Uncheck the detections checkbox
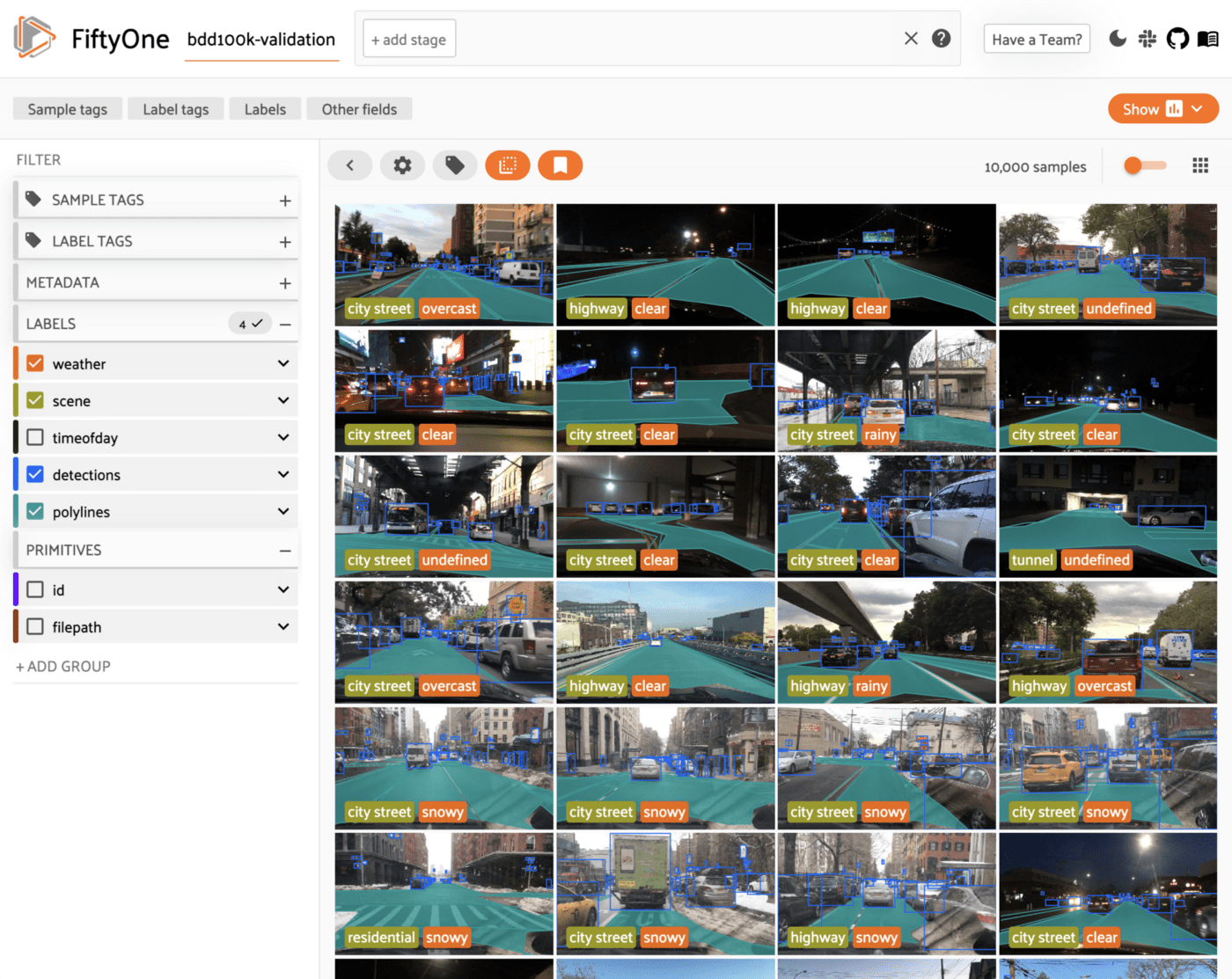Image resolution: width=1232 pixels, height=979 pixels. coord(35,474)
